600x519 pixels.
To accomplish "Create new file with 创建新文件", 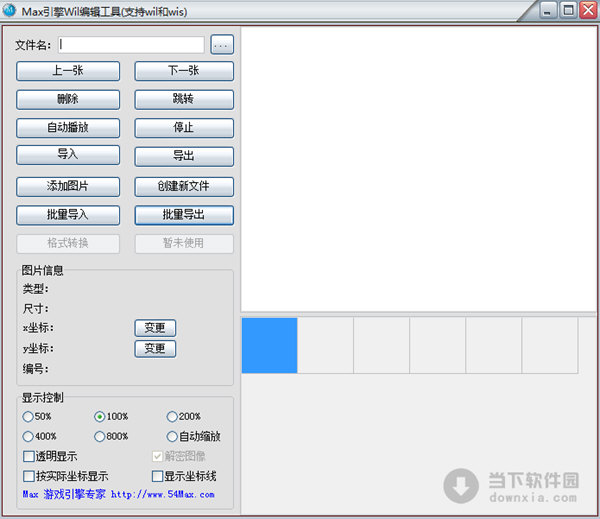I will 184,187.
